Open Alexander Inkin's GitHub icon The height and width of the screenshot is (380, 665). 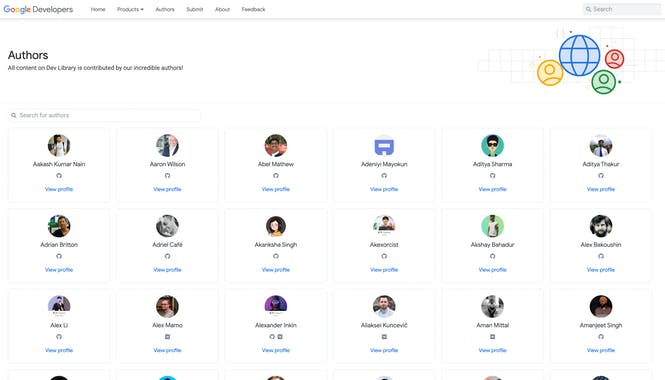272,337
